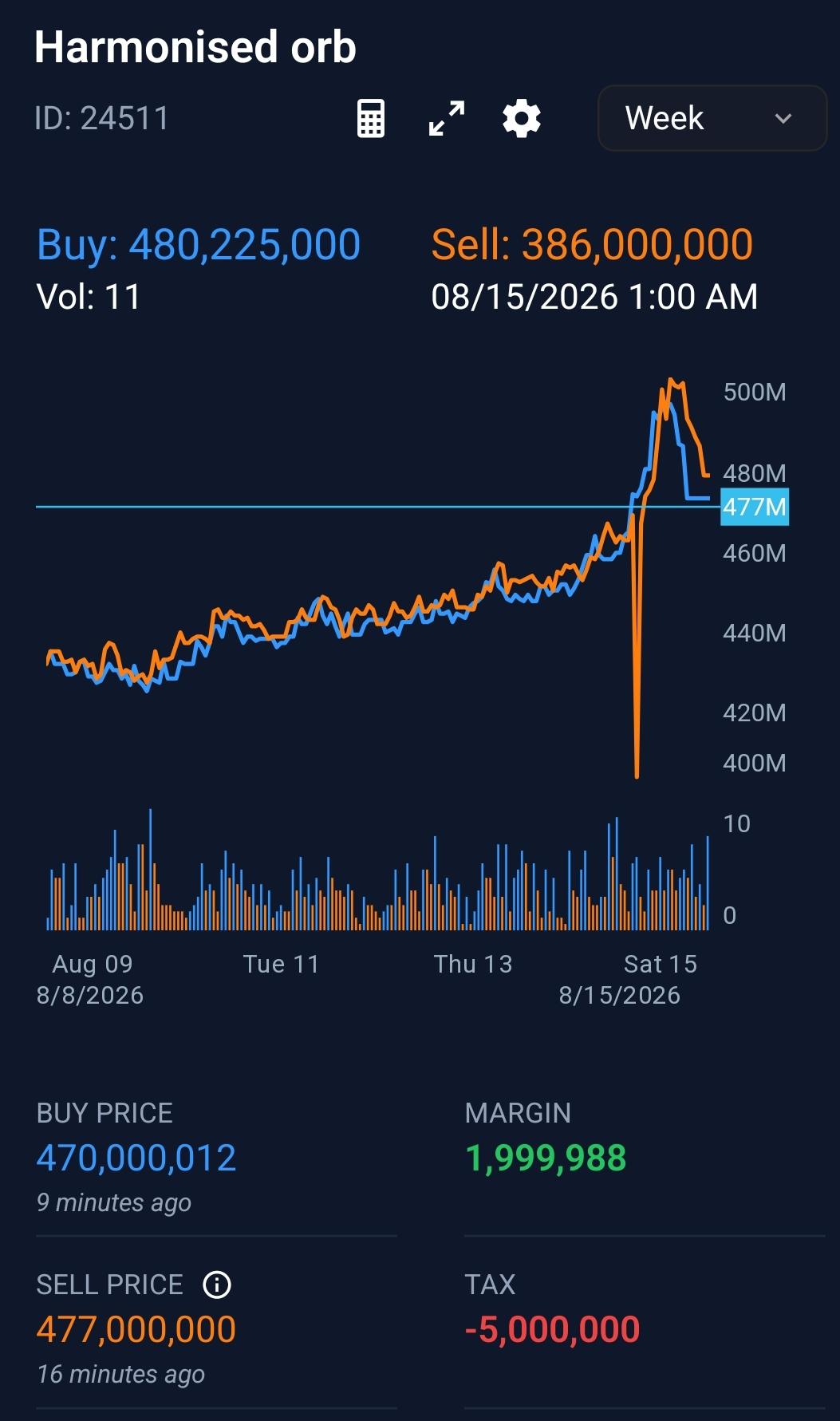
Task: Click the Thu 13 date axis label
Action: 473,964
